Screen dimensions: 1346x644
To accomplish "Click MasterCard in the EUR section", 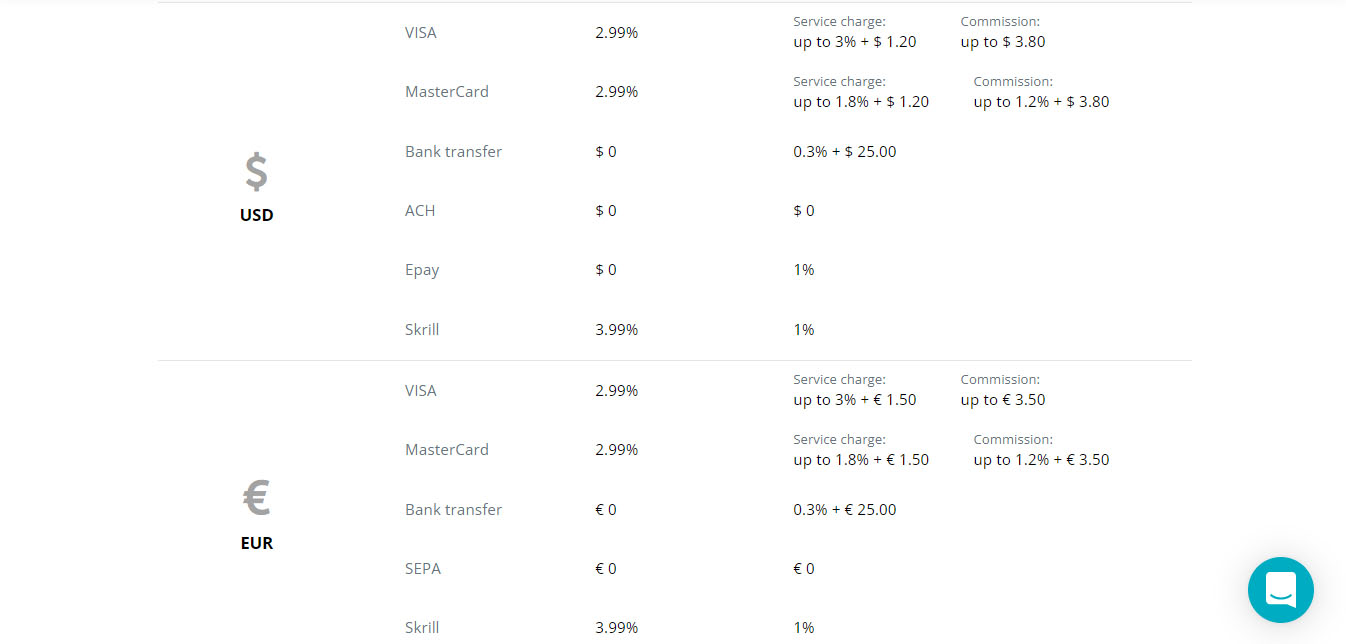I will pyautogui.click(x=447, y=449).
